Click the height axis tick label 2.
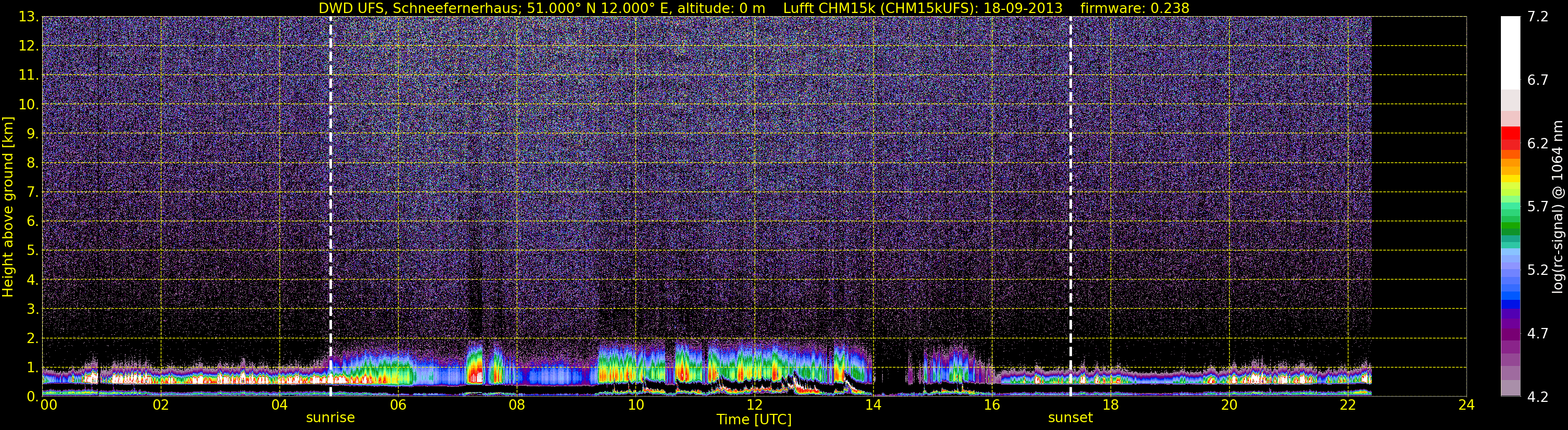Screen dimensions: 1568x430 (32, 339)
